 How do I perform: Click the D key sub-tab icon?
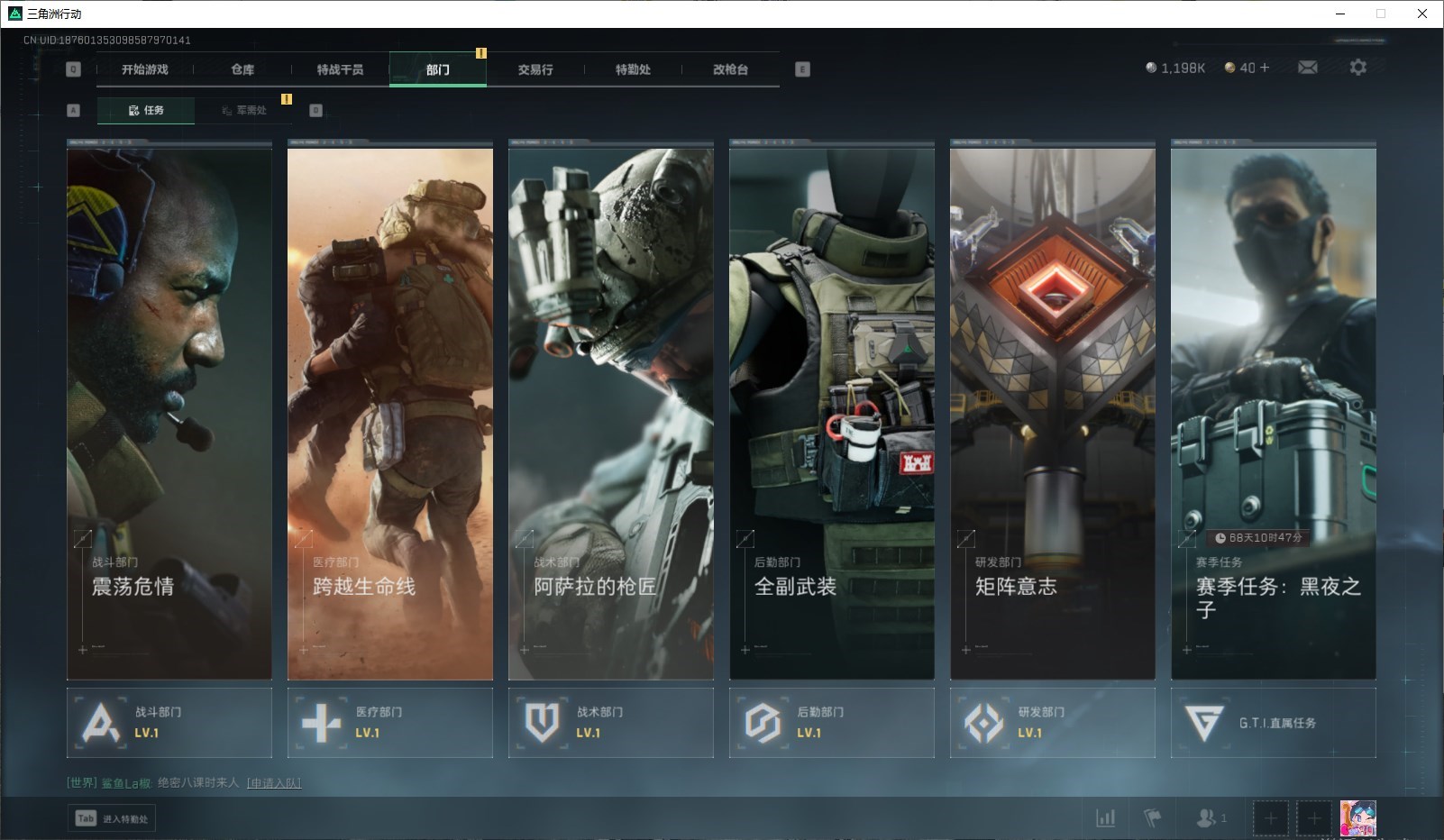tap(315, 110)
